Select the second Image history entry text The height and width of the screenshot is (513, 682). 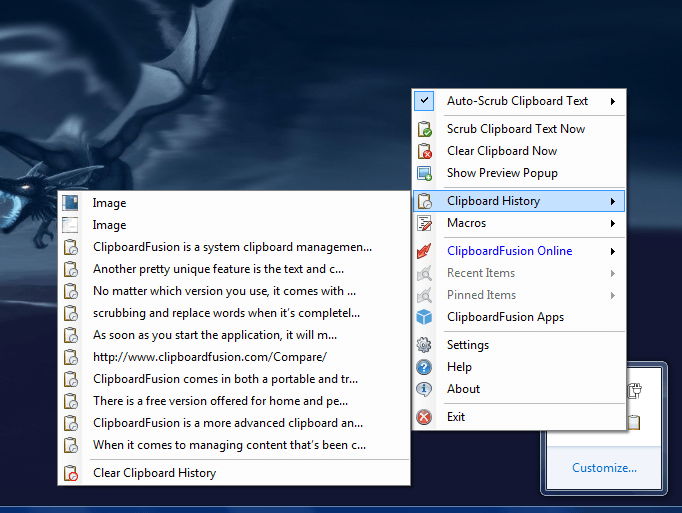pos(110,225)
